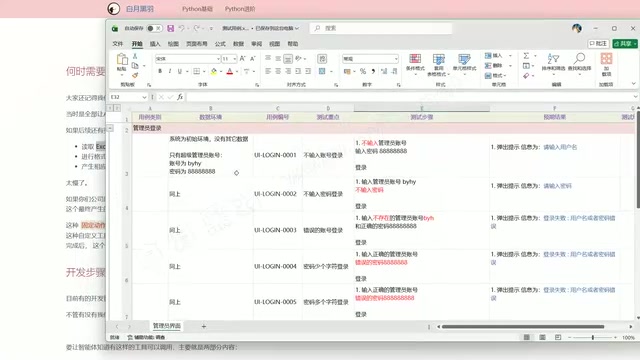Collapse the row group minus button
The width and height of the screenshot is (640, 360).
[x=110, y=128]
